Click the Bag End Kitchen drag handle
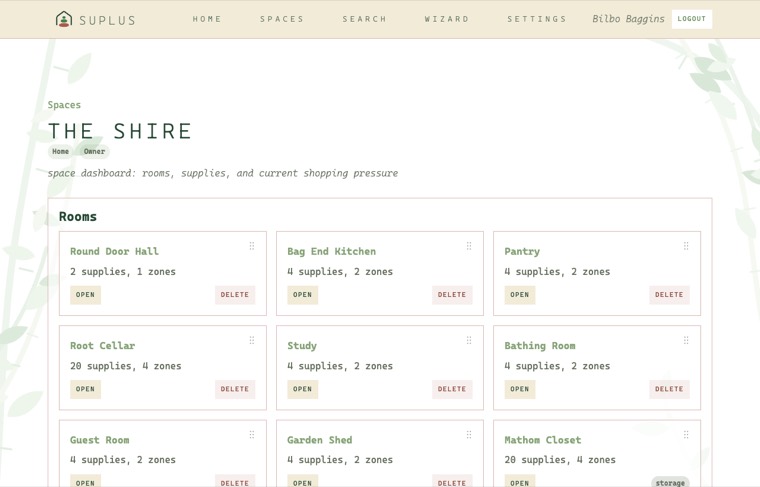 click(469, 246)
